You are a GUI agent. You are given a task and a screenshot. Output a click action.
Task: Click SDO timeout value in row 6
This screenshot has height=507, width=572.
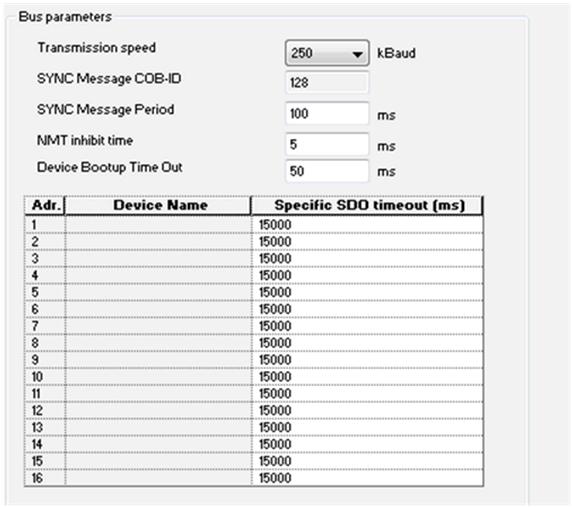(367, 309)
